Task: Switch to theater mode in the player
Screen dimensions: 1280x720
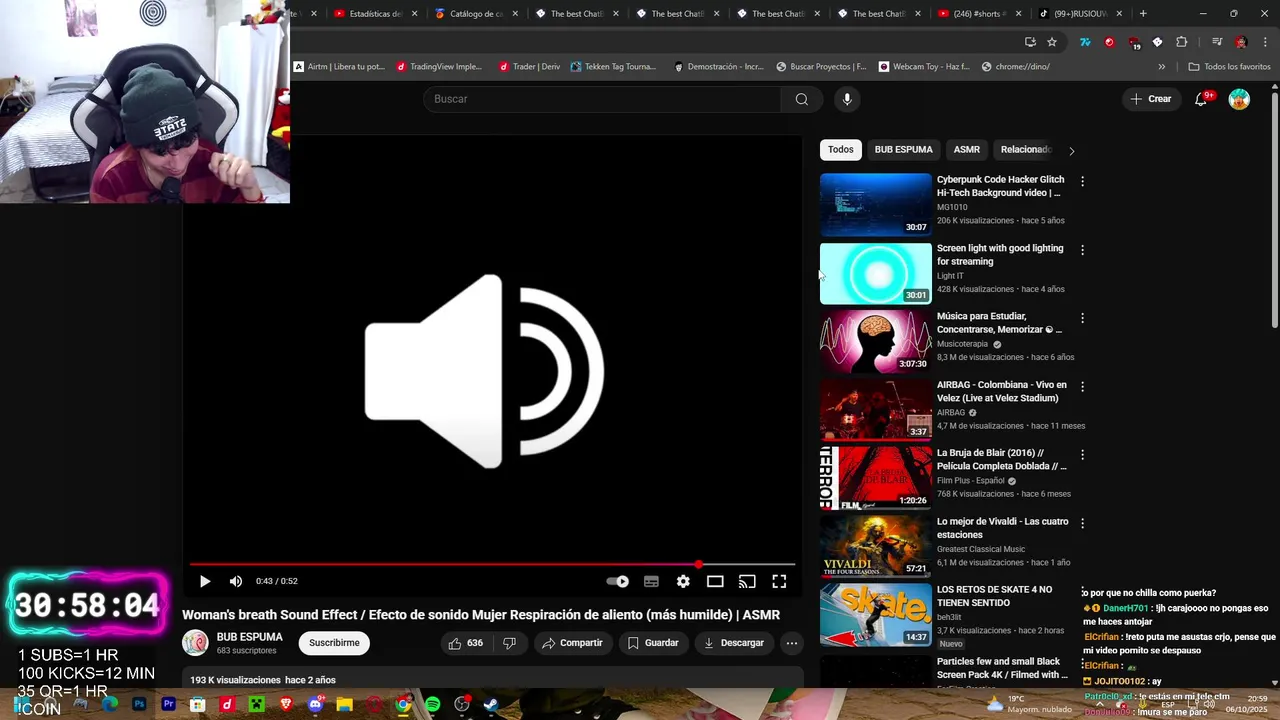Action: (715, 581)
